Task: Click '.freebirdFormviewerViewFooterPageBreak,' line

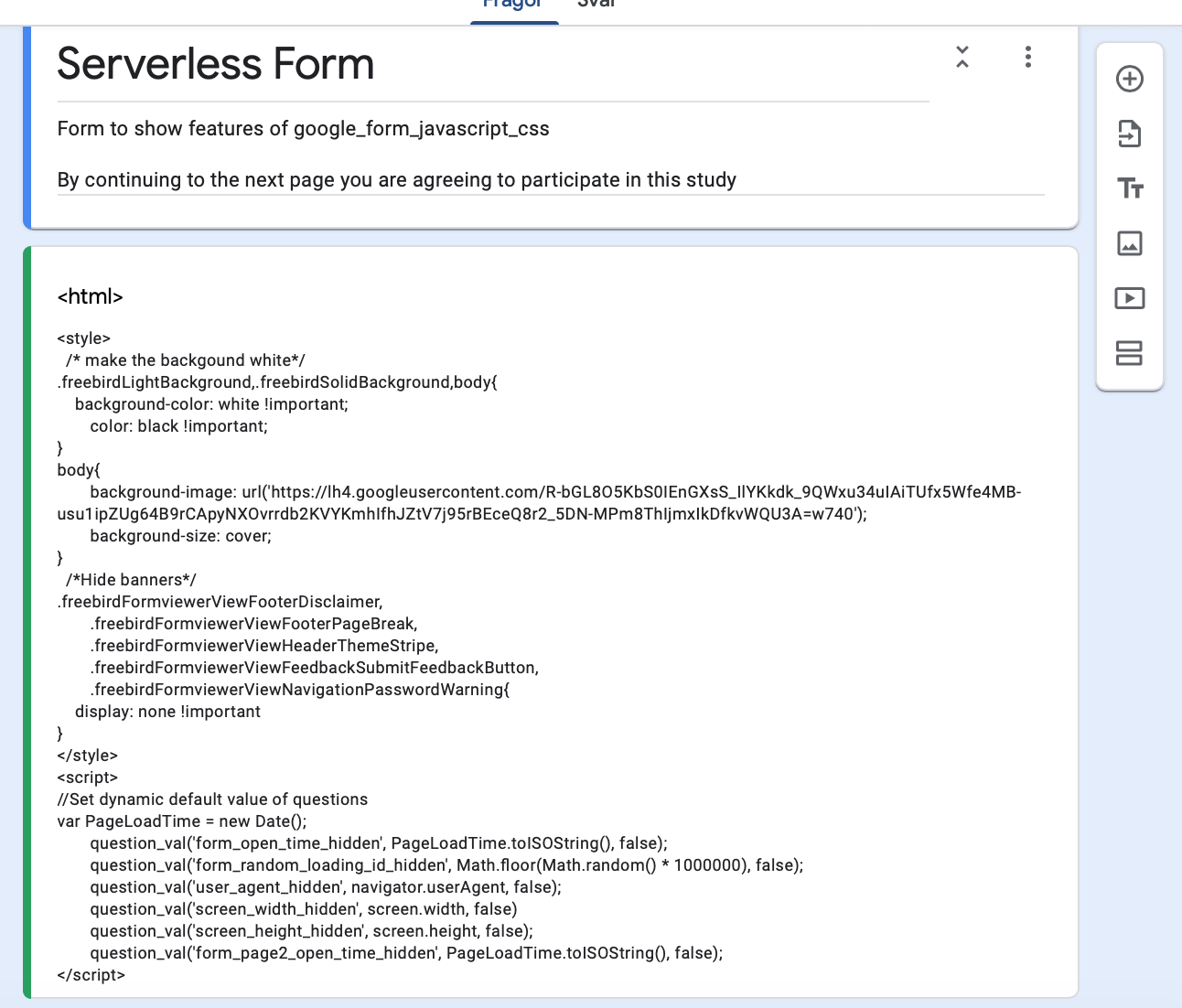Action: [x=253, y=624]
